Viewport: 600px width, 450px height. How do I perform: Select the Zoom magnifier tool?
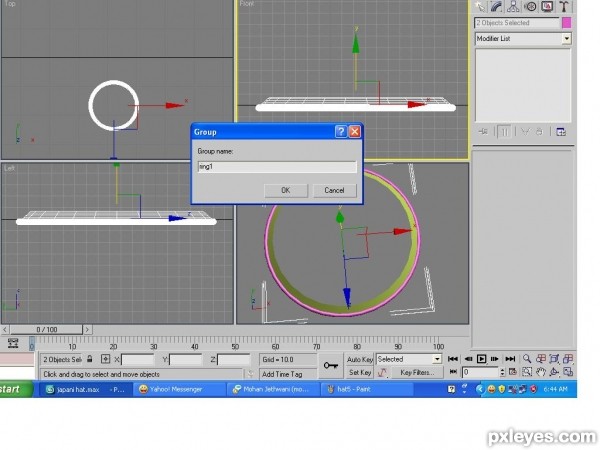(527, 359)
